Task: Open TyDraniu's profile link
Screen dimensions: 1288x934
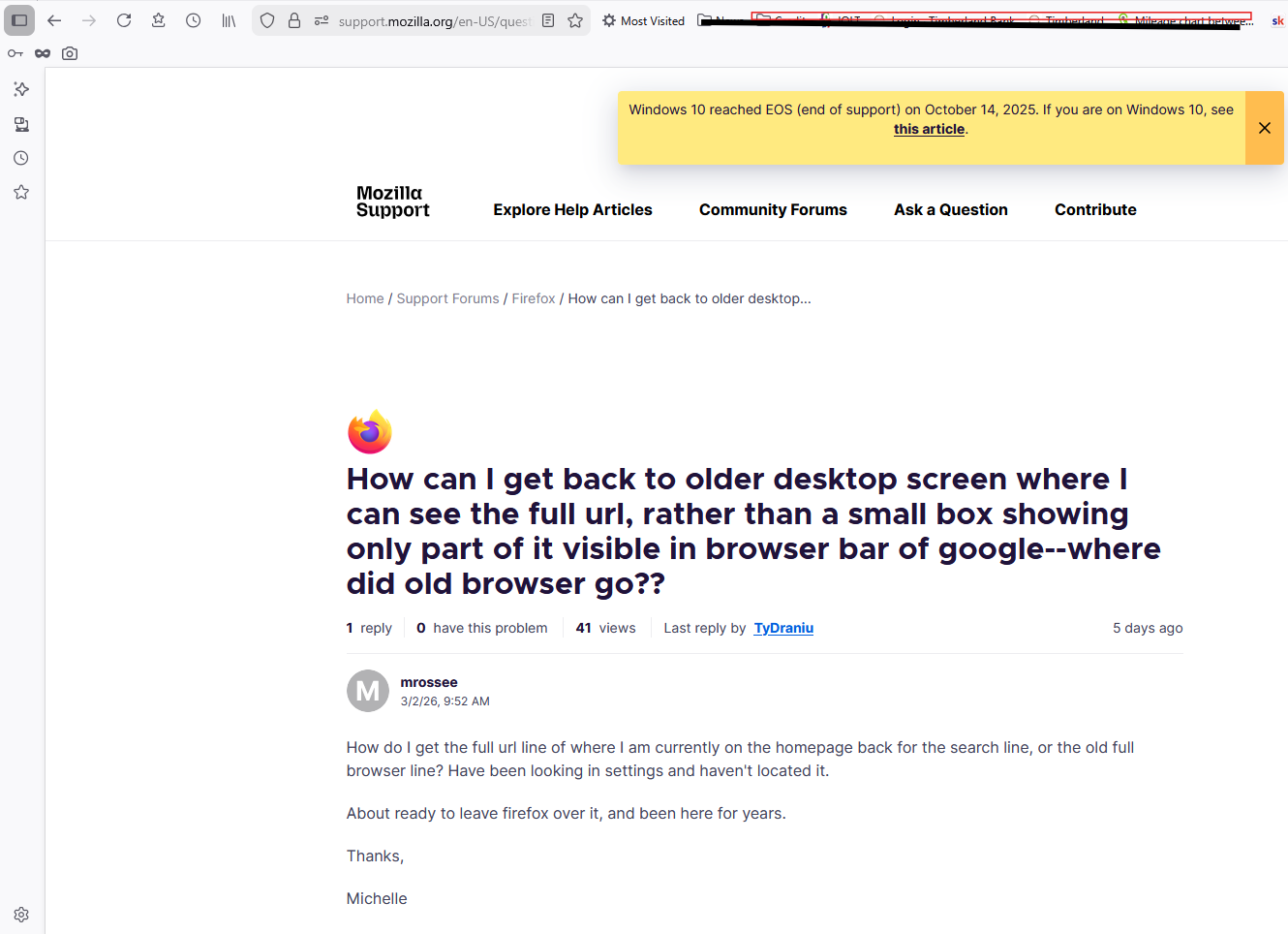Action: coord(783,628)
